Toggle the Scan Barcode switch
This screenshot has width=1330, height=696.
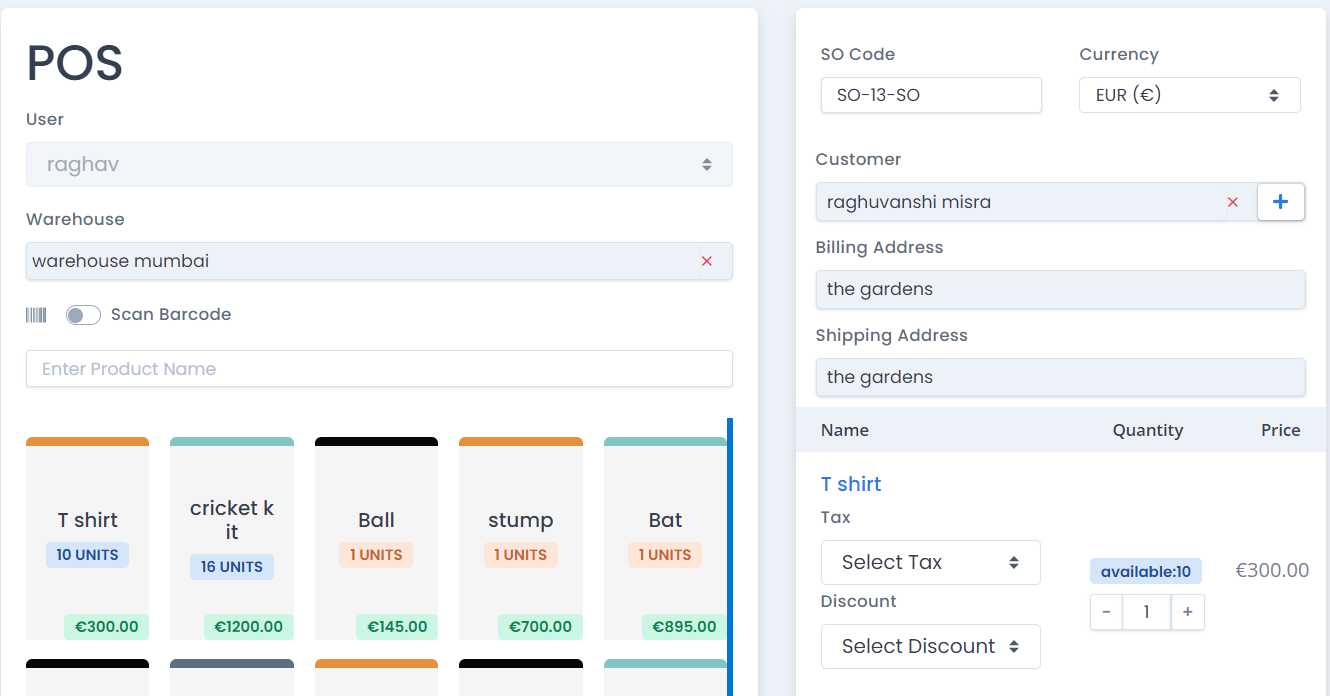83,315
